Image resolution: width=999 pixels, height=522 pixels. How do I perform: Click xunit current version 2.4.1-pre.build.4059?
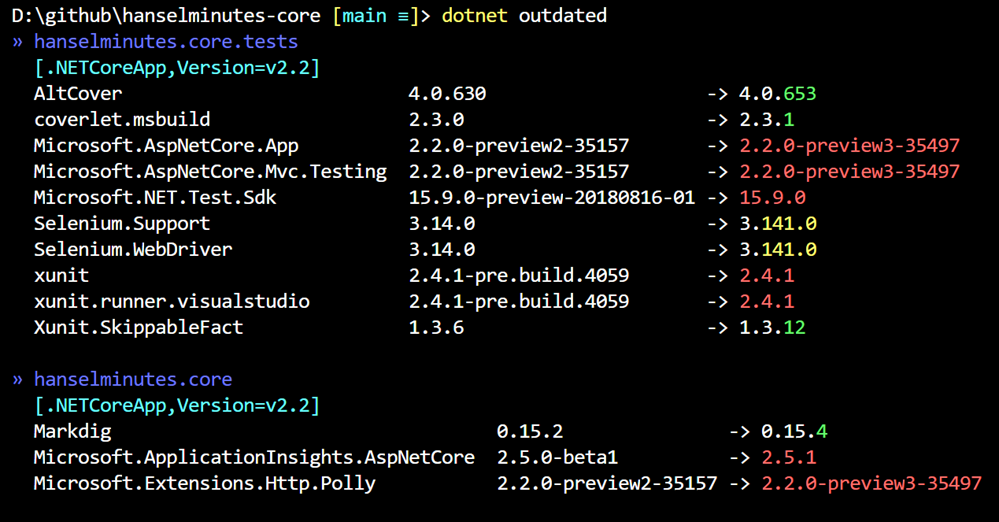click(x=519, y=275)
